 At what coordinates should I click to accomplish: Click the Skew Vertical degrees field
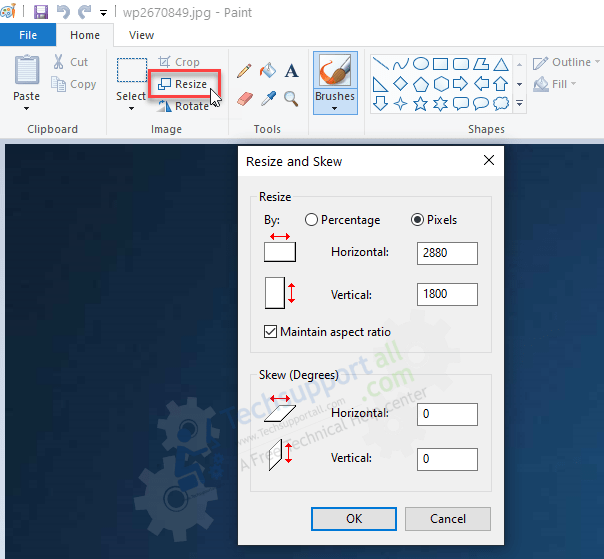click(x=447, y=459)
